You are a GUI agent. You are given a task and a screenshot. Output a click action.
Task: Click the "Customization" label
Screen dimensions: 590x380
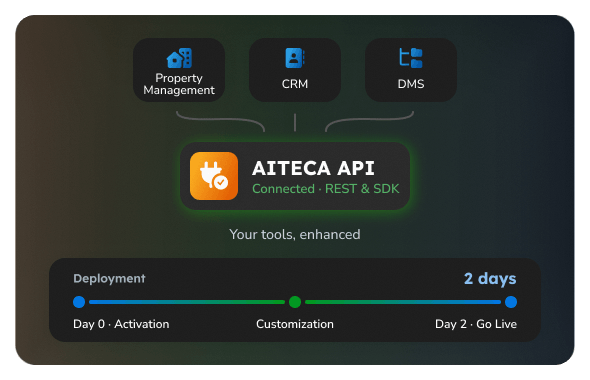[295, 324]
